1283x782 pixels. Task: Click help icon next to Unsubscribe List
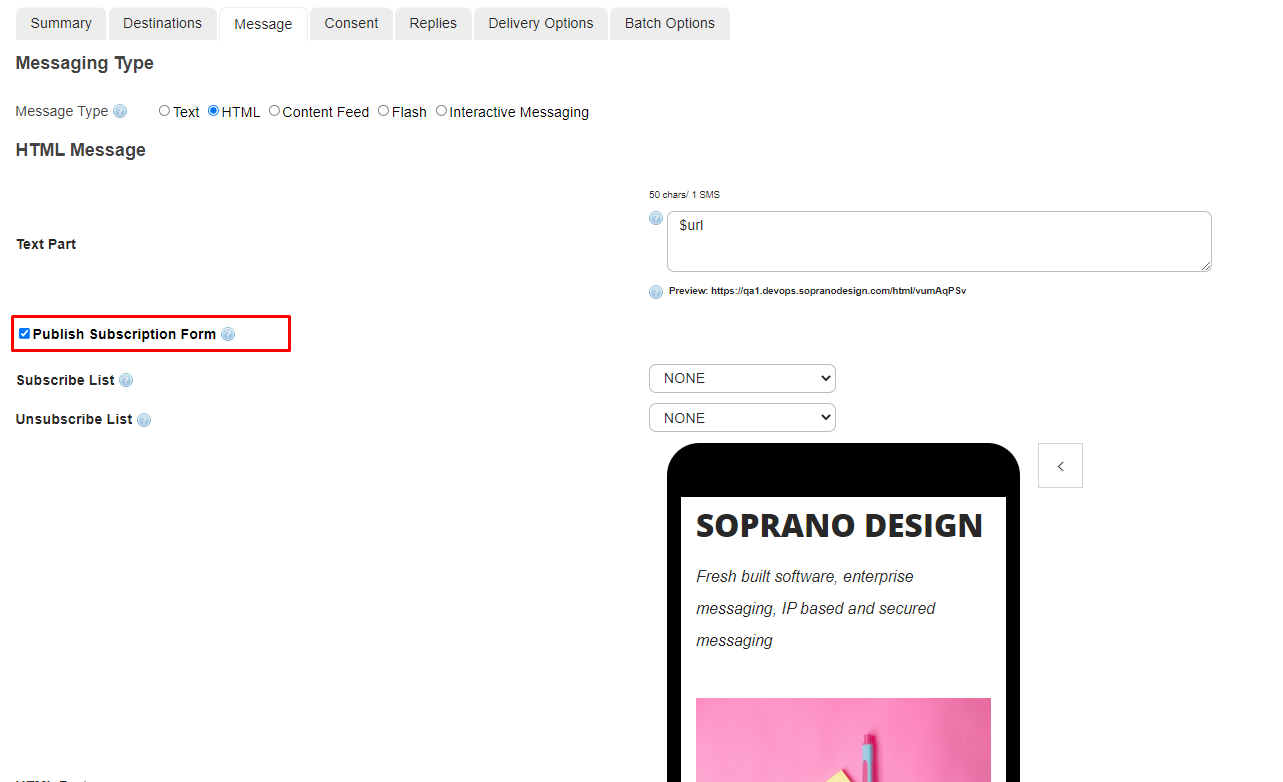pyautogui.click(x=144, y=420)
